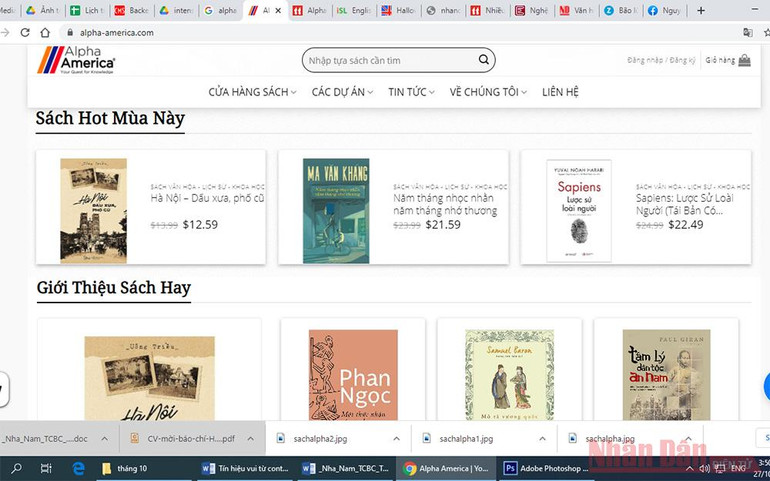Viewport: 770px width, 481px height.
Task: Open Năm tháng nhọc nhằn book link
Action: coord(444,204)
